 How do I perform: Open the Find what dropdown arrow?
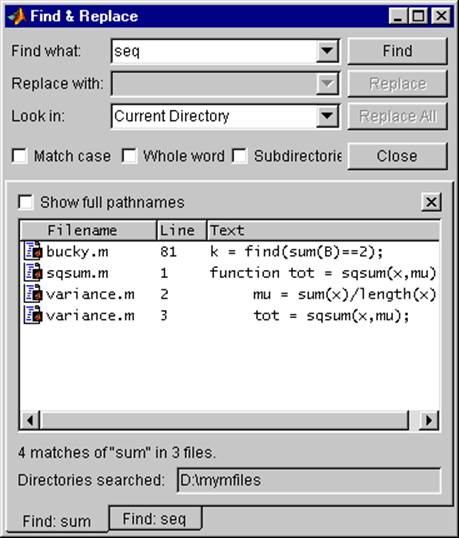(327, 51)
